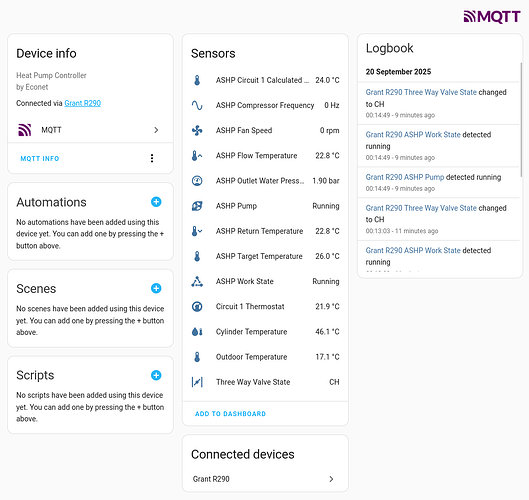Click the Three Way Valve State icon
The height and width of the screenshot is (500, 529).
point(197,382)
